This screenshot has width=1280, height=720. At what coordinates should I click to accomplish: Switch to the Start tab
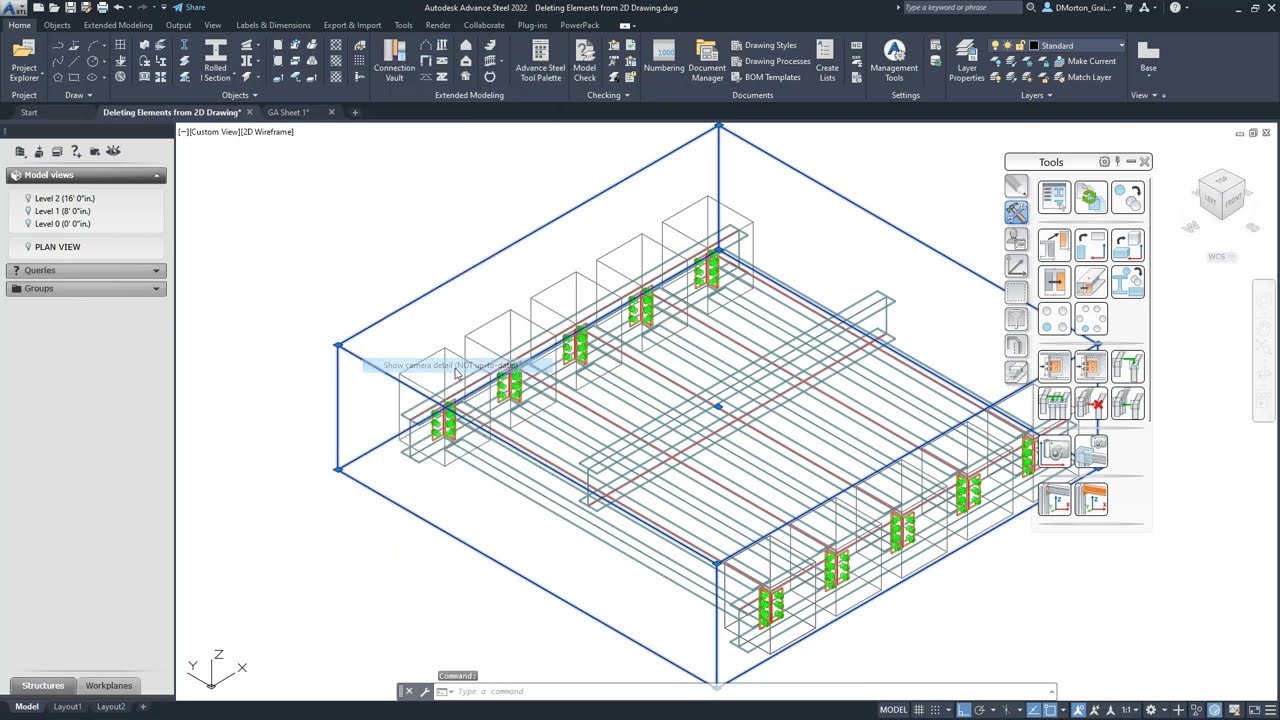coord(29,112)
